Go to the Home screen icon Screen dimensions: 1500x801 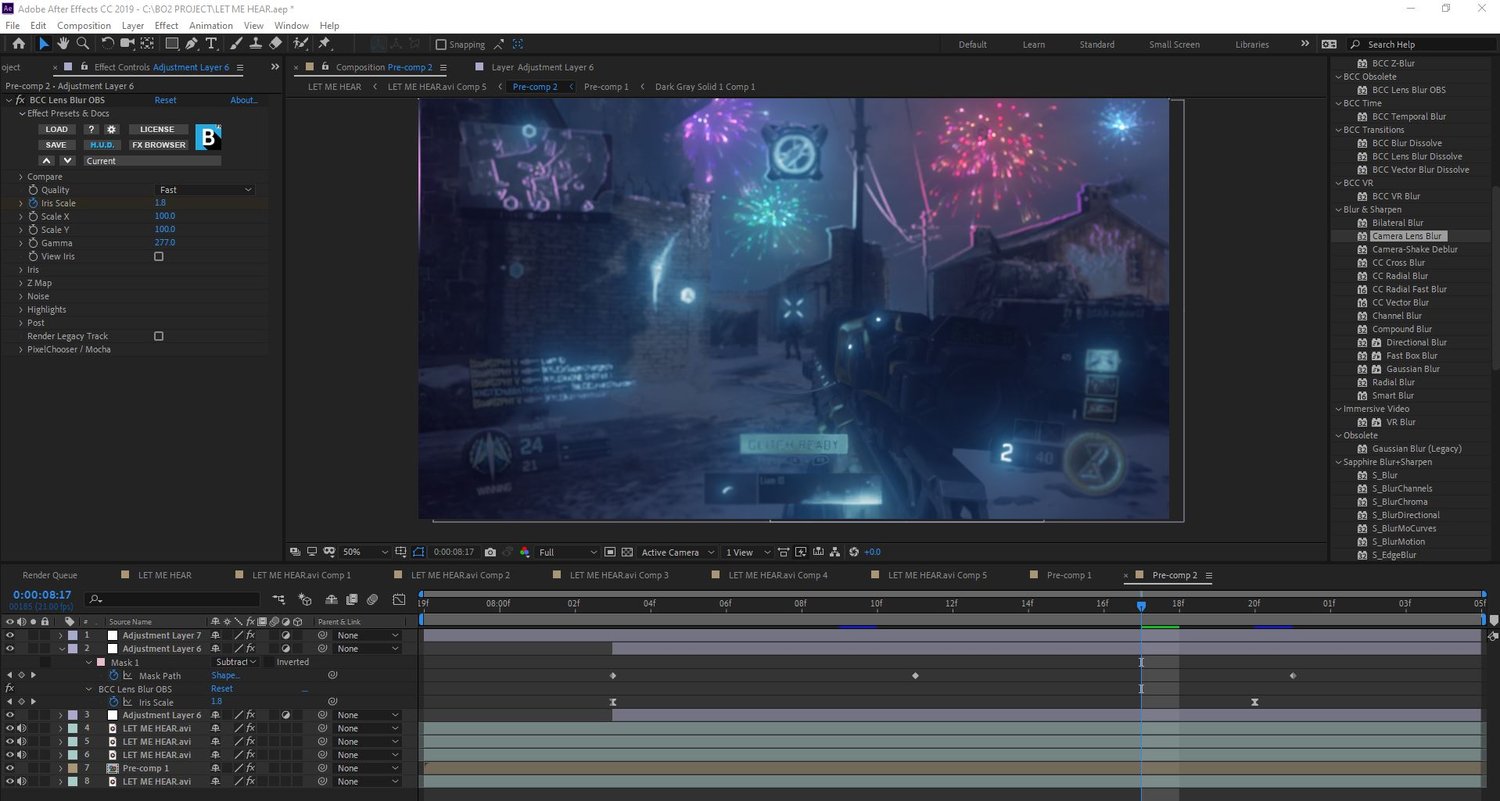[18, 44]
